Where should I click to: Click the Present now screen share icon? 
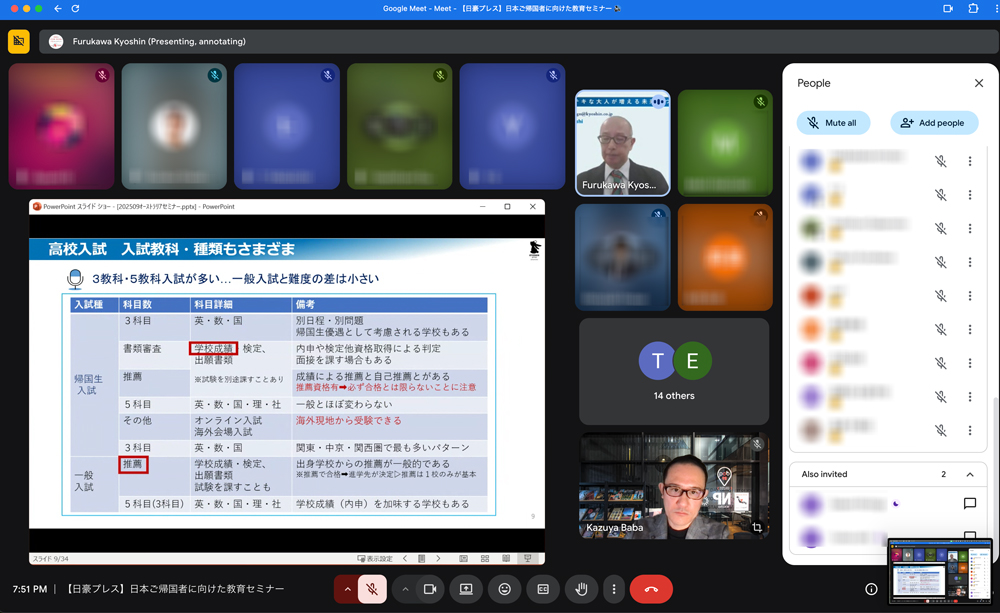(466, 589)
